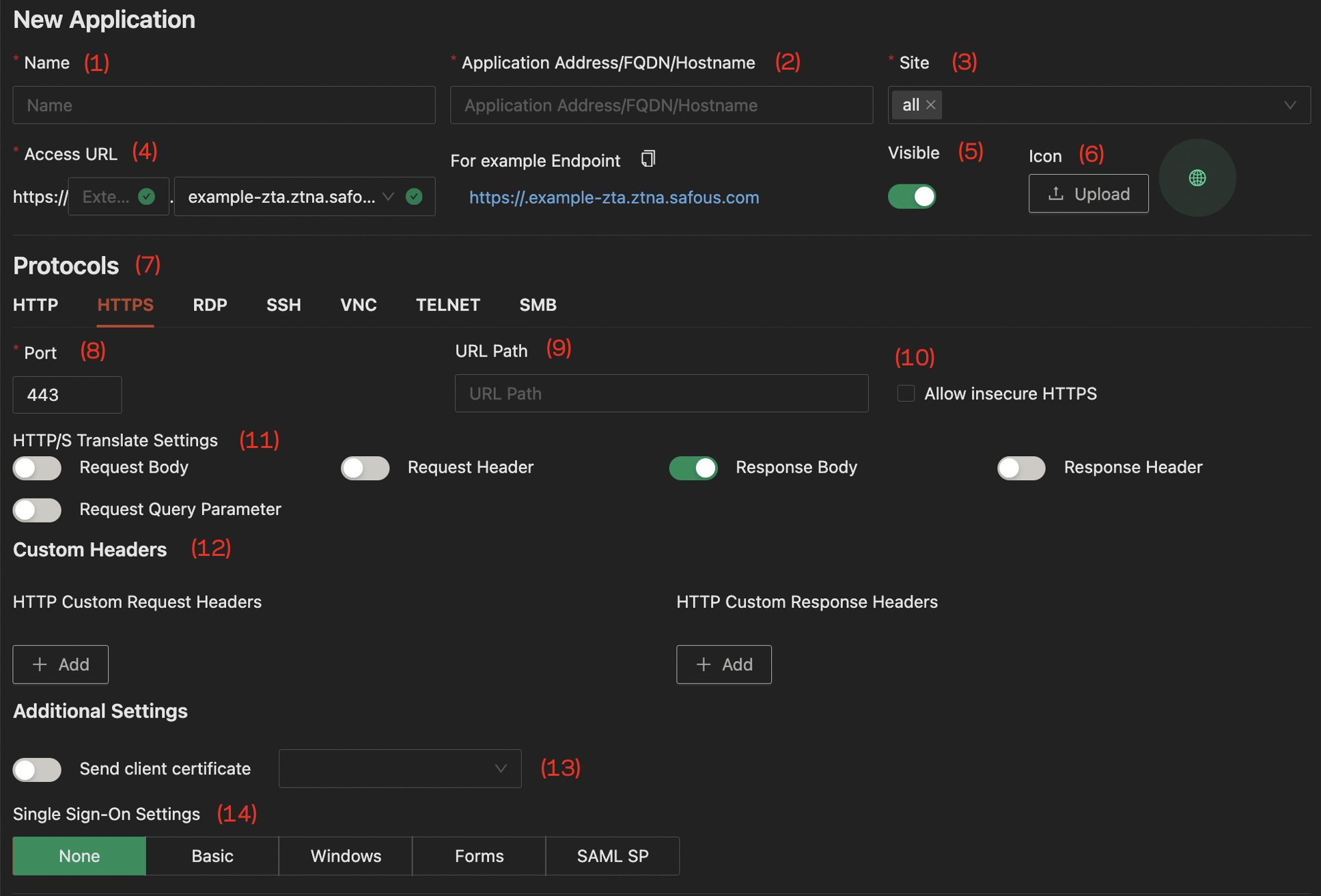The height and width of the screenshot is (896, 1321).
Task: Click plus icon for request headers
Action: pos(40,664)
